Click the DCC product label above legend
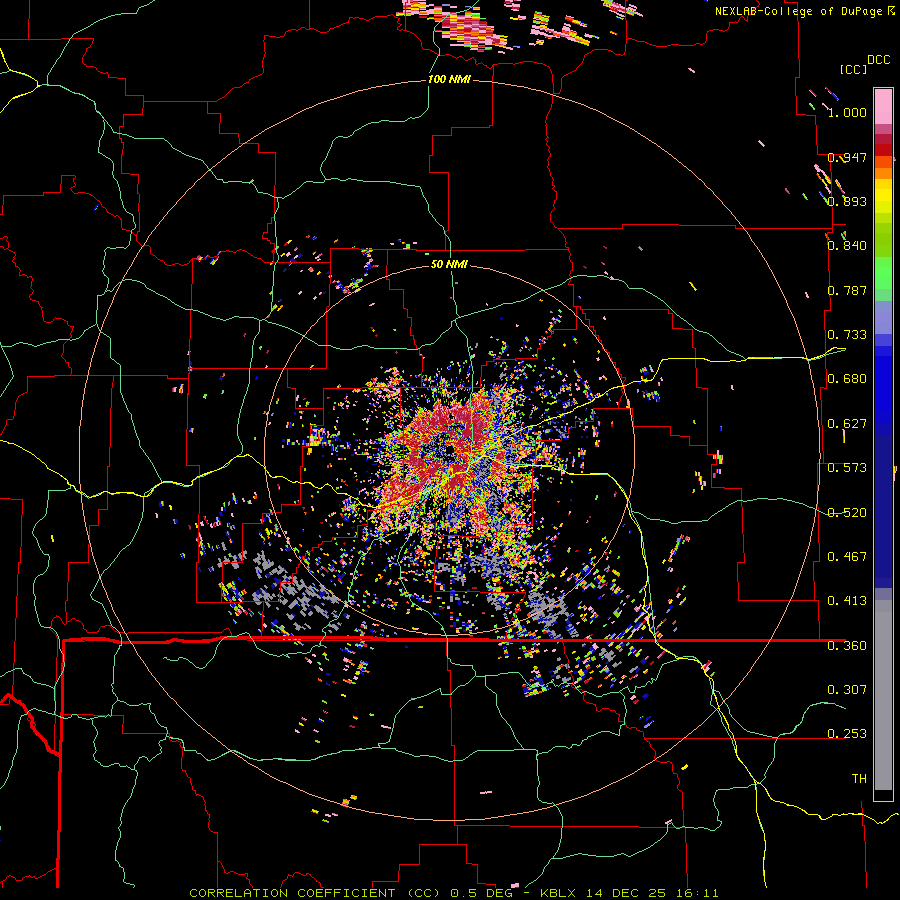Image resolution: width=900 pixels, height=900 pixels. (x=879, y=60)
